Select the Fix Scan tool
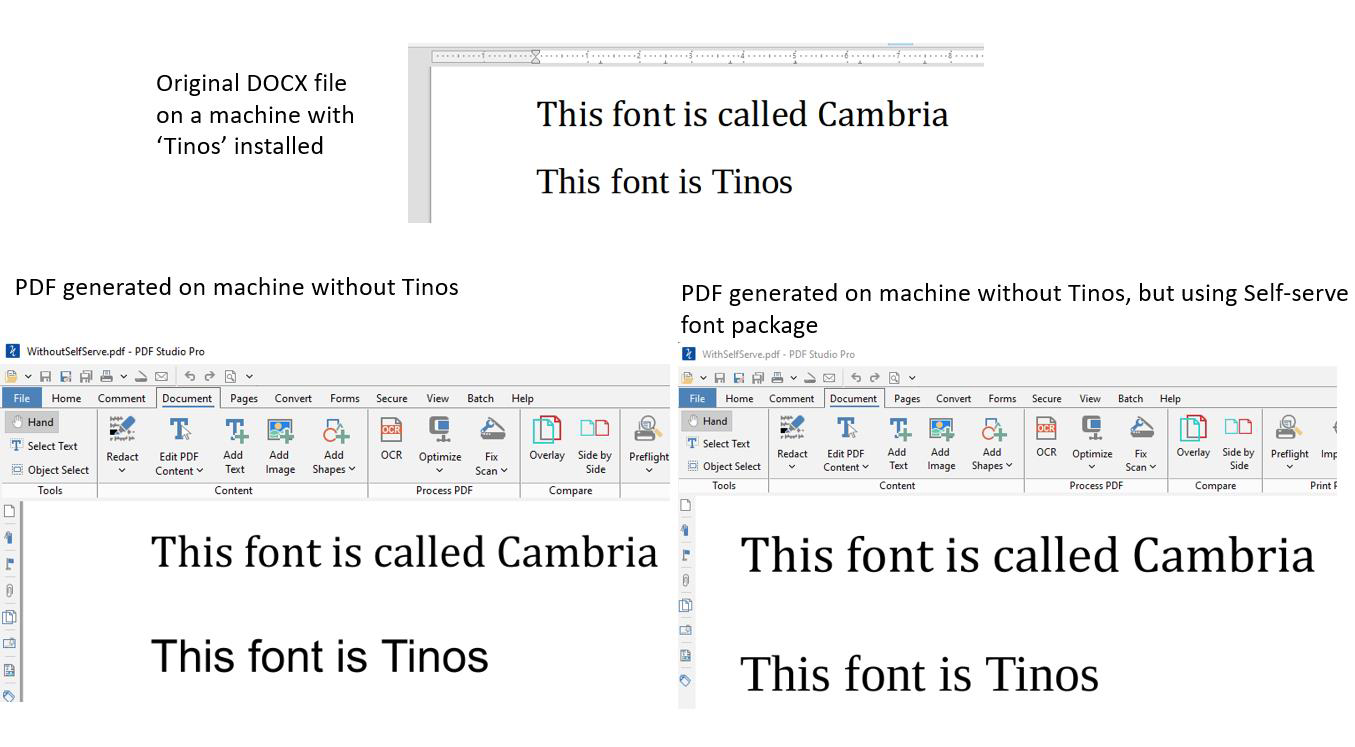The width and height of the screenshot is (1355, 747). tap(491, 443)
